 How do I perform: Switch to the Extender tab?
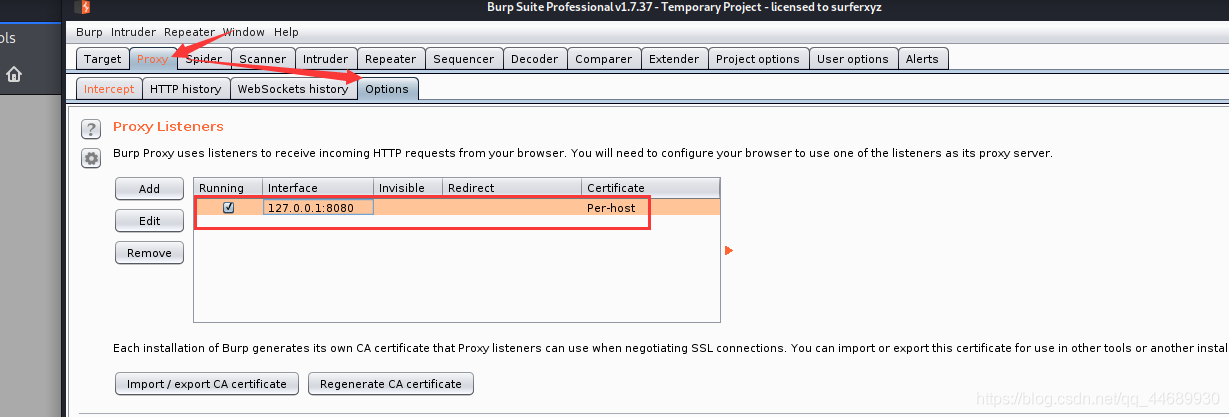674,59
